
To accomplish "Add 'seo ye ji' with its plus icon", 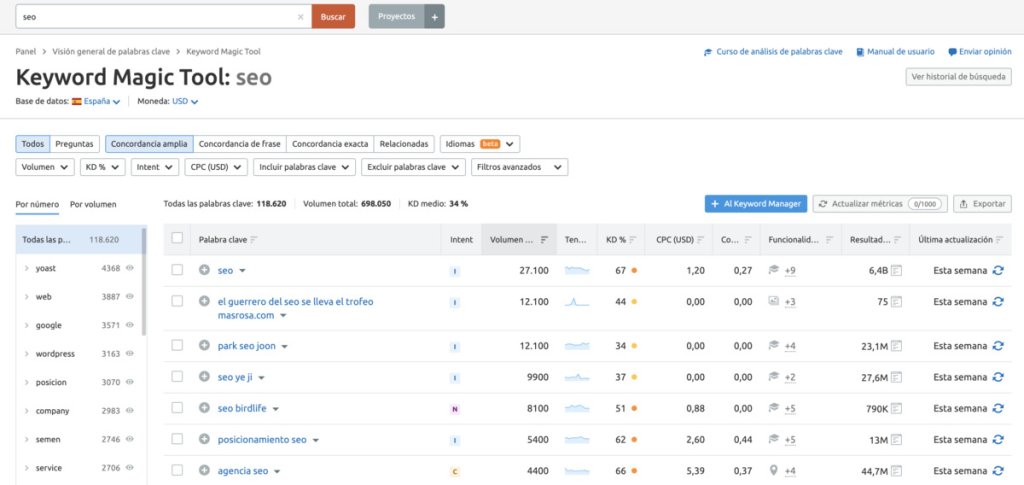I will (204, 377).
